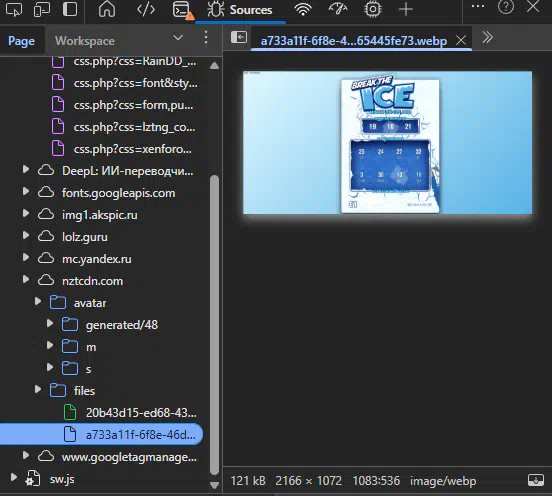The width and height of the screenshot is (552, 496).
Task: Click the Break the Ice image preview
Action: (x=387, y=143)
